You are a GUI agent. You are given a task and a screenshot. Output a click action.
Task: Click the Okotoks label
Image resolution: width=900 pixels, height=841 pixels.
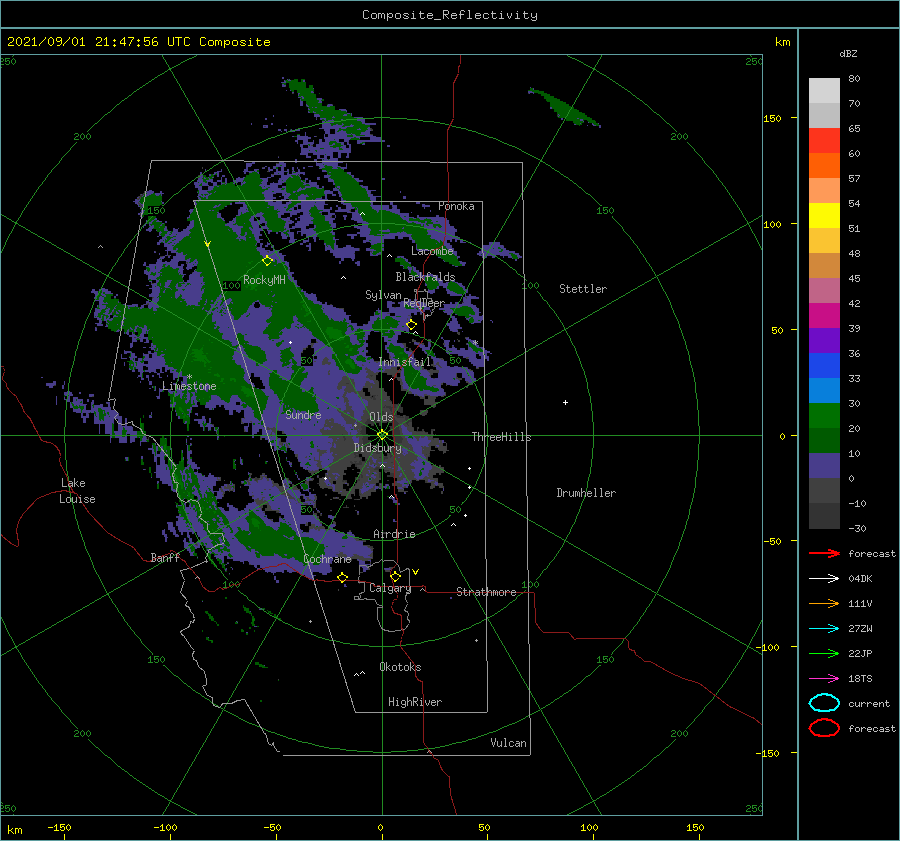click(400, 667)
